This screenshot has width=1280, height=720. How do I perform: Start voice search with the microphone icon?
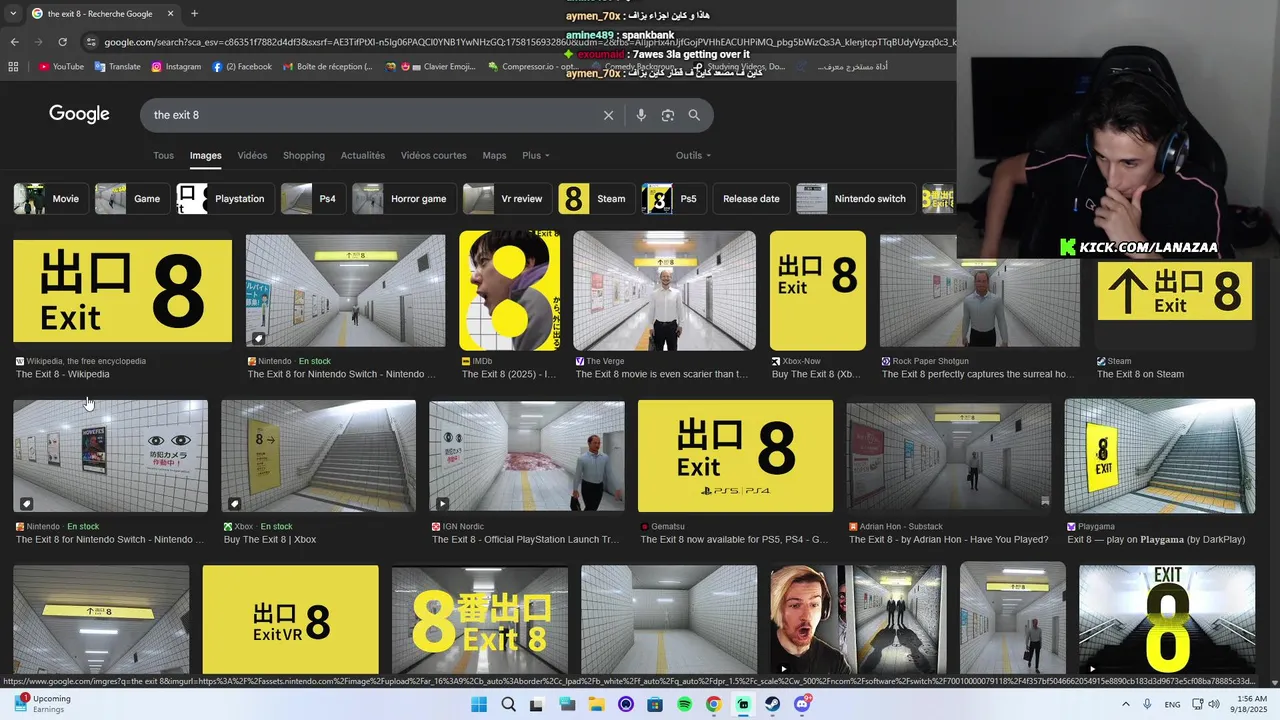[641, 115]
